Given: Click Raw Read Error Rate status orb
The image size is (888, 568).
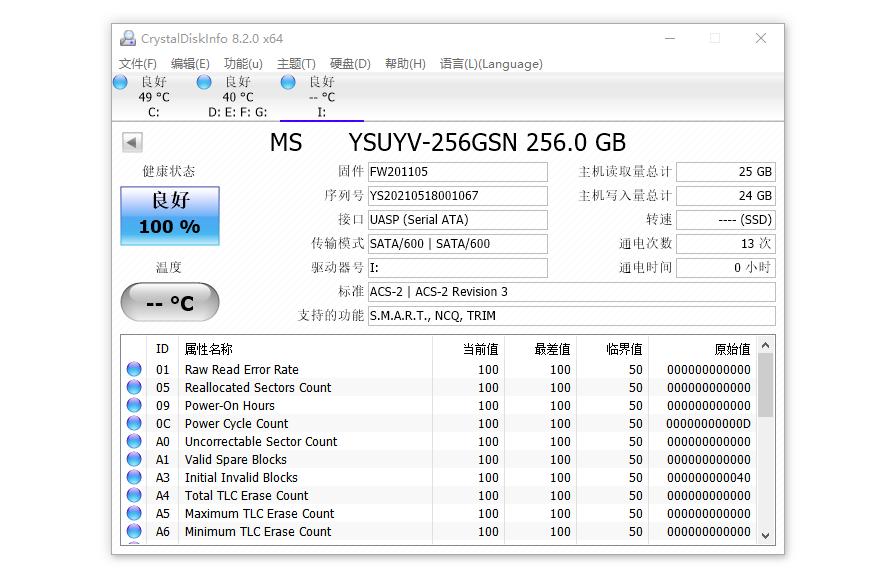Looking at the screenshot, I should click(134, 370).
